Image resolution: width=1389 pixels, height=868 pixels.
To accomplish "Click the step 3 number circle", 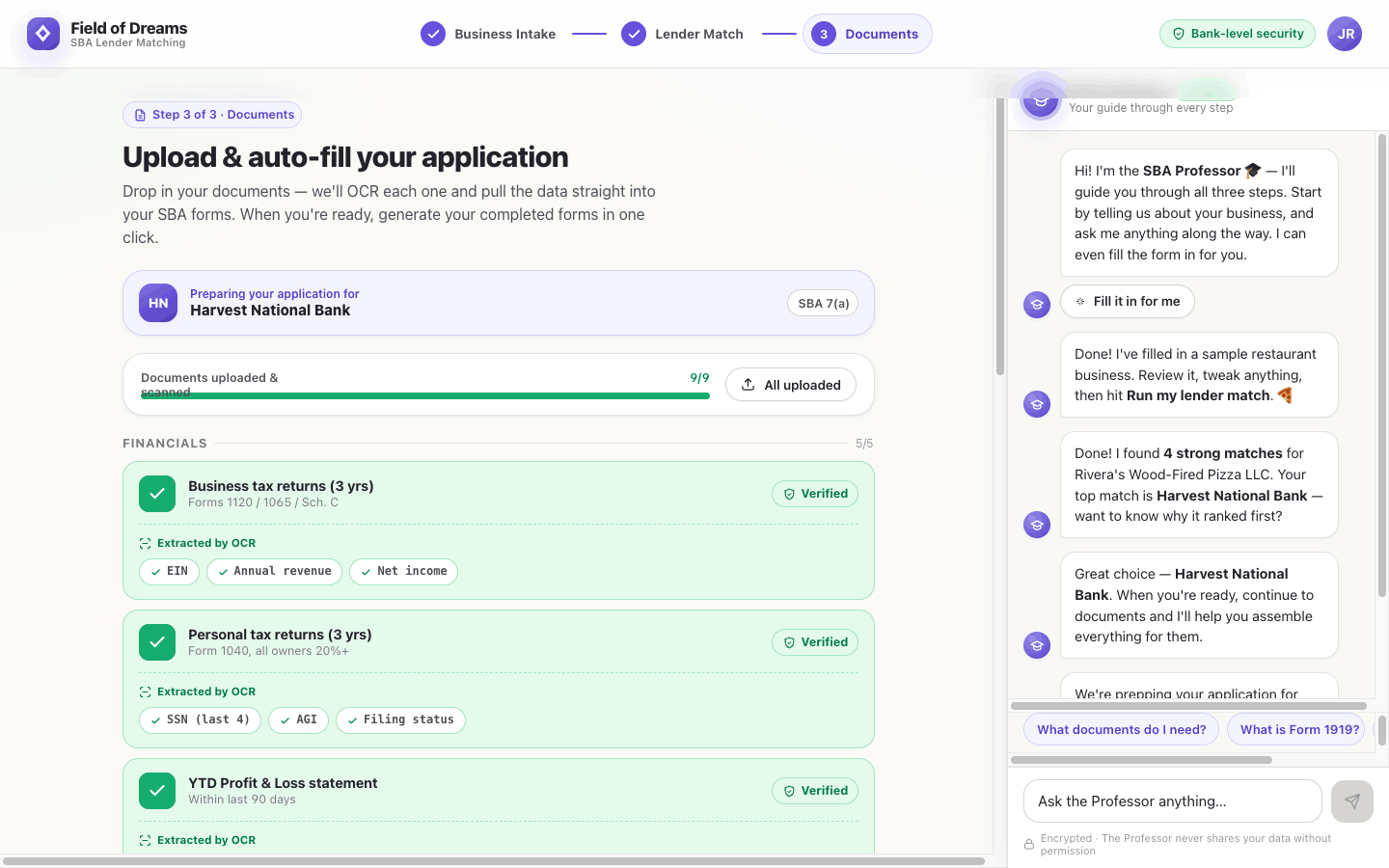I will [824, 34].
